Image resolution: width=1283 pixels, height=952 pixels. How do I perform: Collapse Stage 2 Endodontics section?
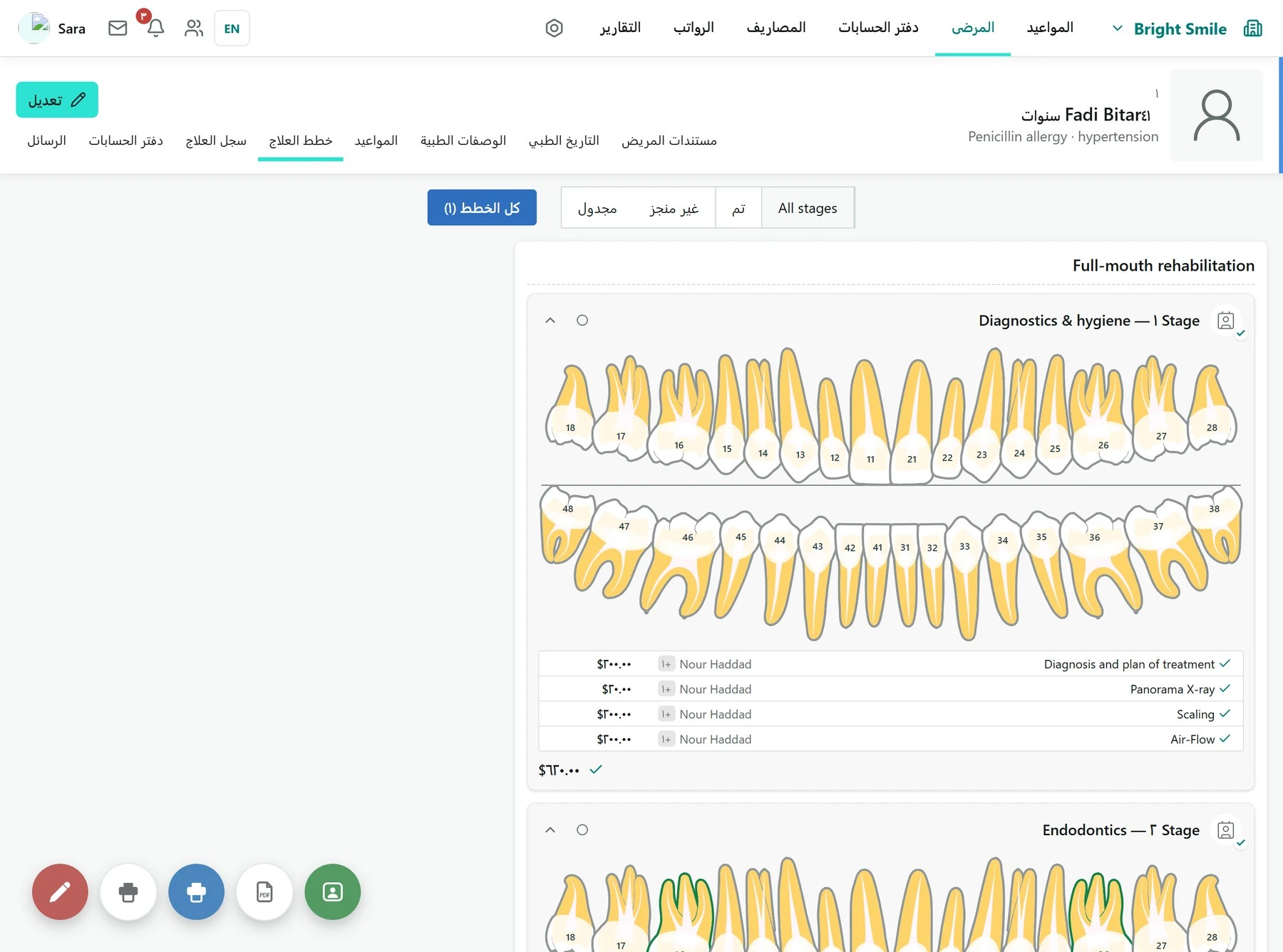point(550,830)
